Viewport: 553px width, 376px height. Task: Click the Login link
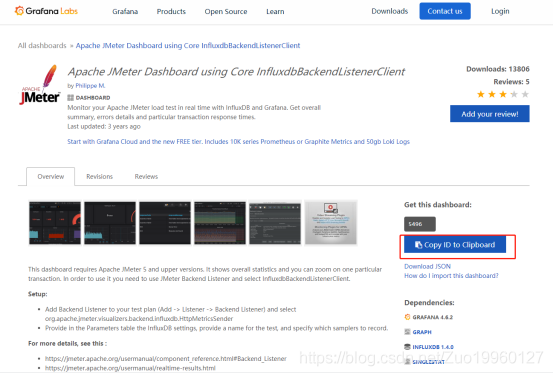pyautogui.click(x=500, y=11)
